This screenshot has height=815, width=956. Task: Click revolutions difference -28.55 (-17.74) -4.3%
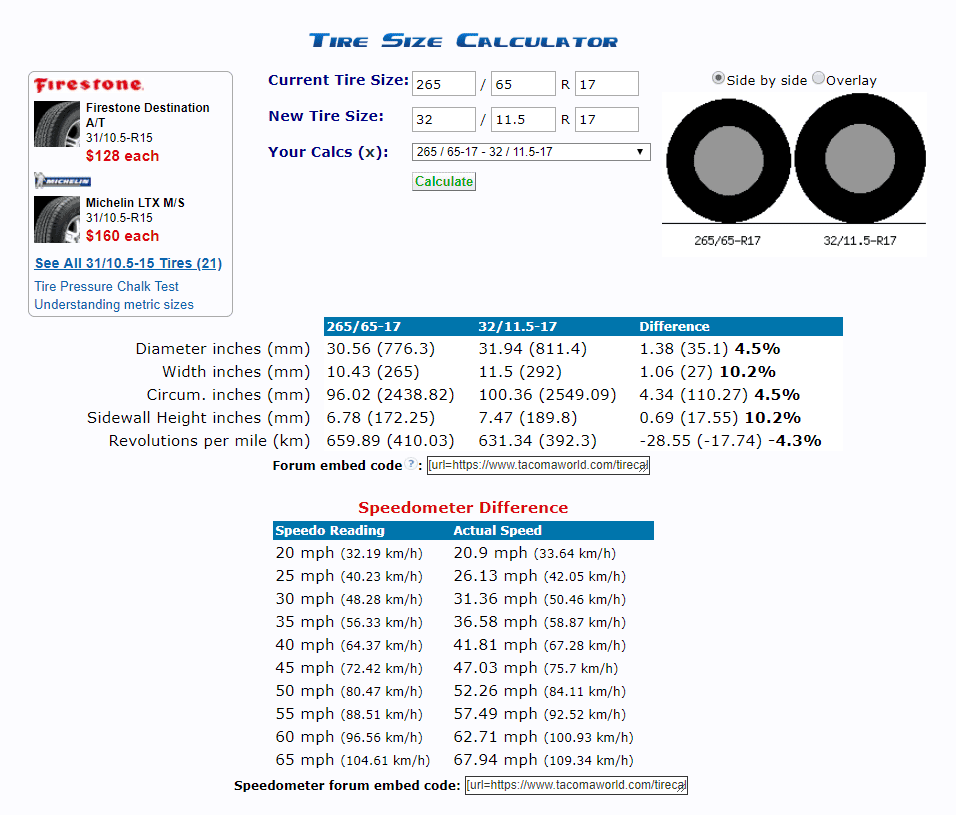pos(730,441)
